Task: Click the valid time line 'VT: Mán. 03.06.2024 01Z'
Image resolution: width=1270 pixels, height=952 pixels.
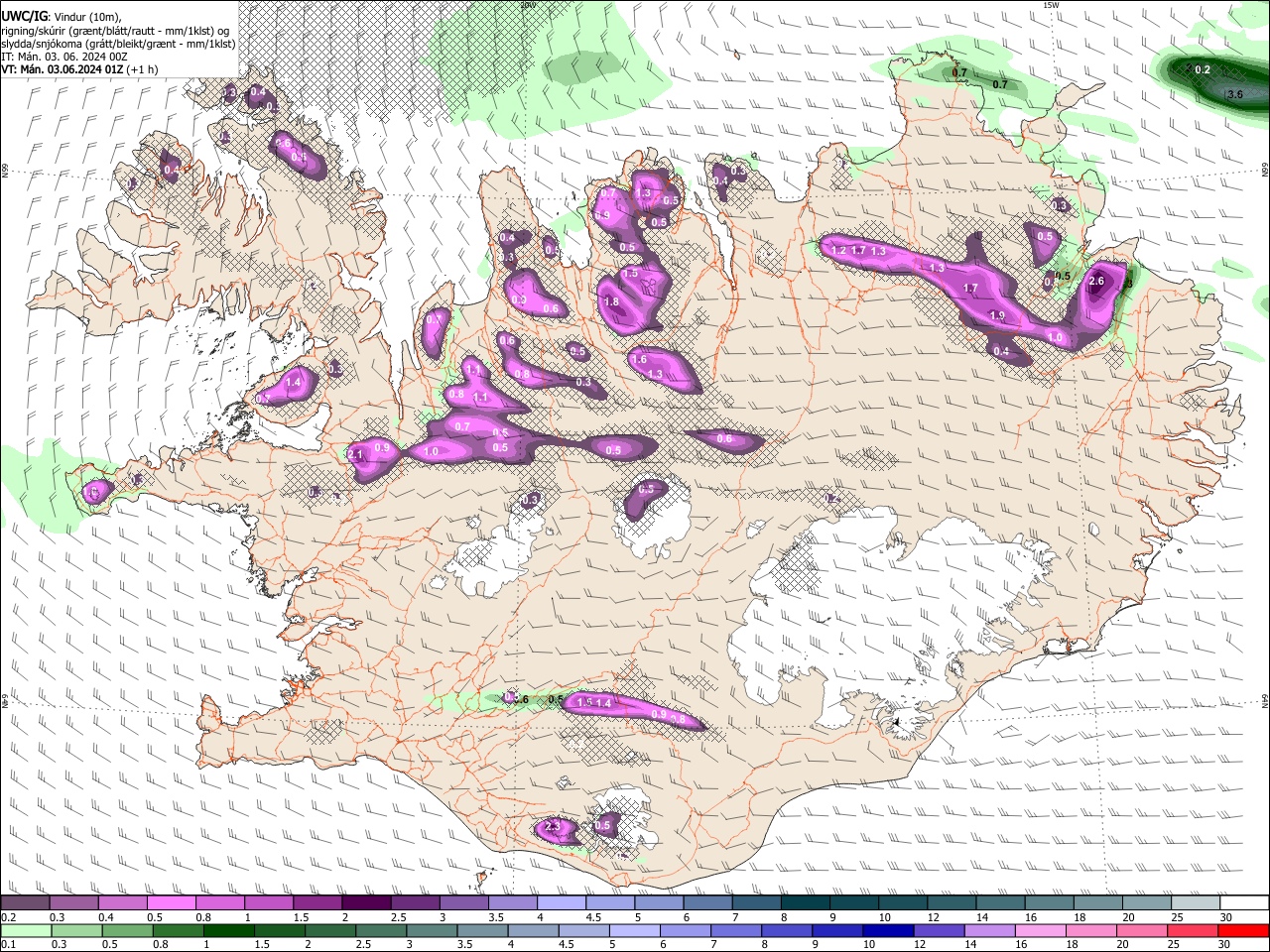Action: coord(63,69)
